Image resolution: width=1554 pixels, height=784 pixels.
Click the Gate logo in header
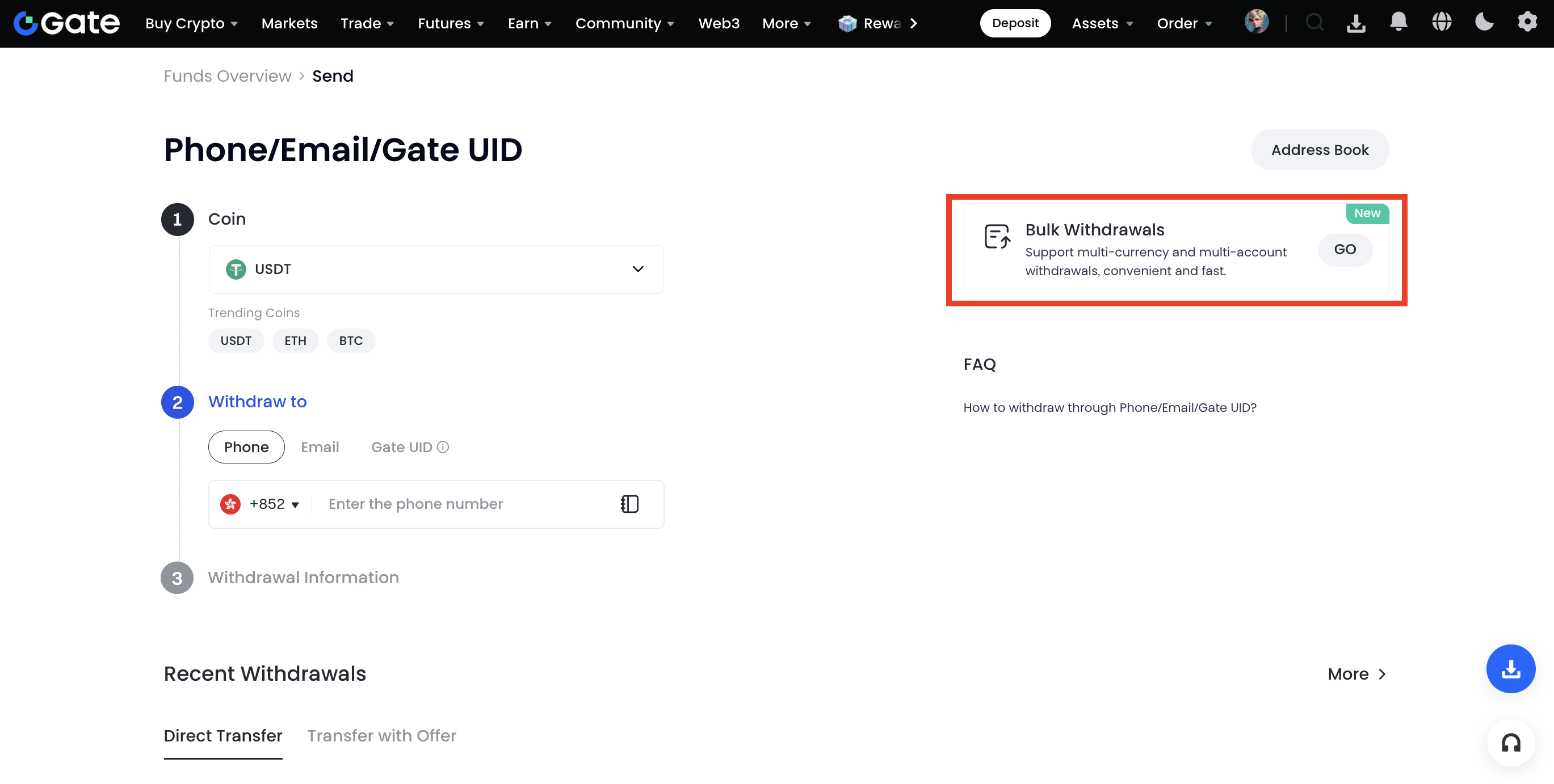(x=66, y=23)
